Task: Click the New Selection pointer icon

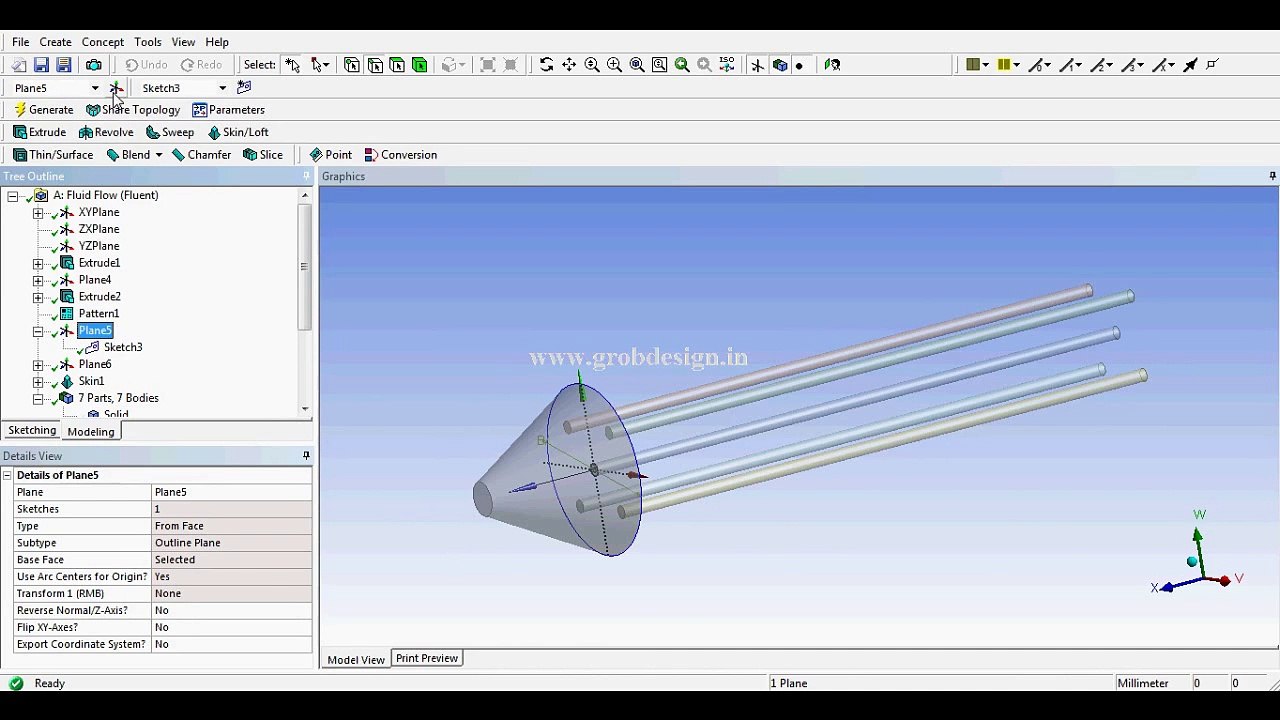Action: point(293,65)
